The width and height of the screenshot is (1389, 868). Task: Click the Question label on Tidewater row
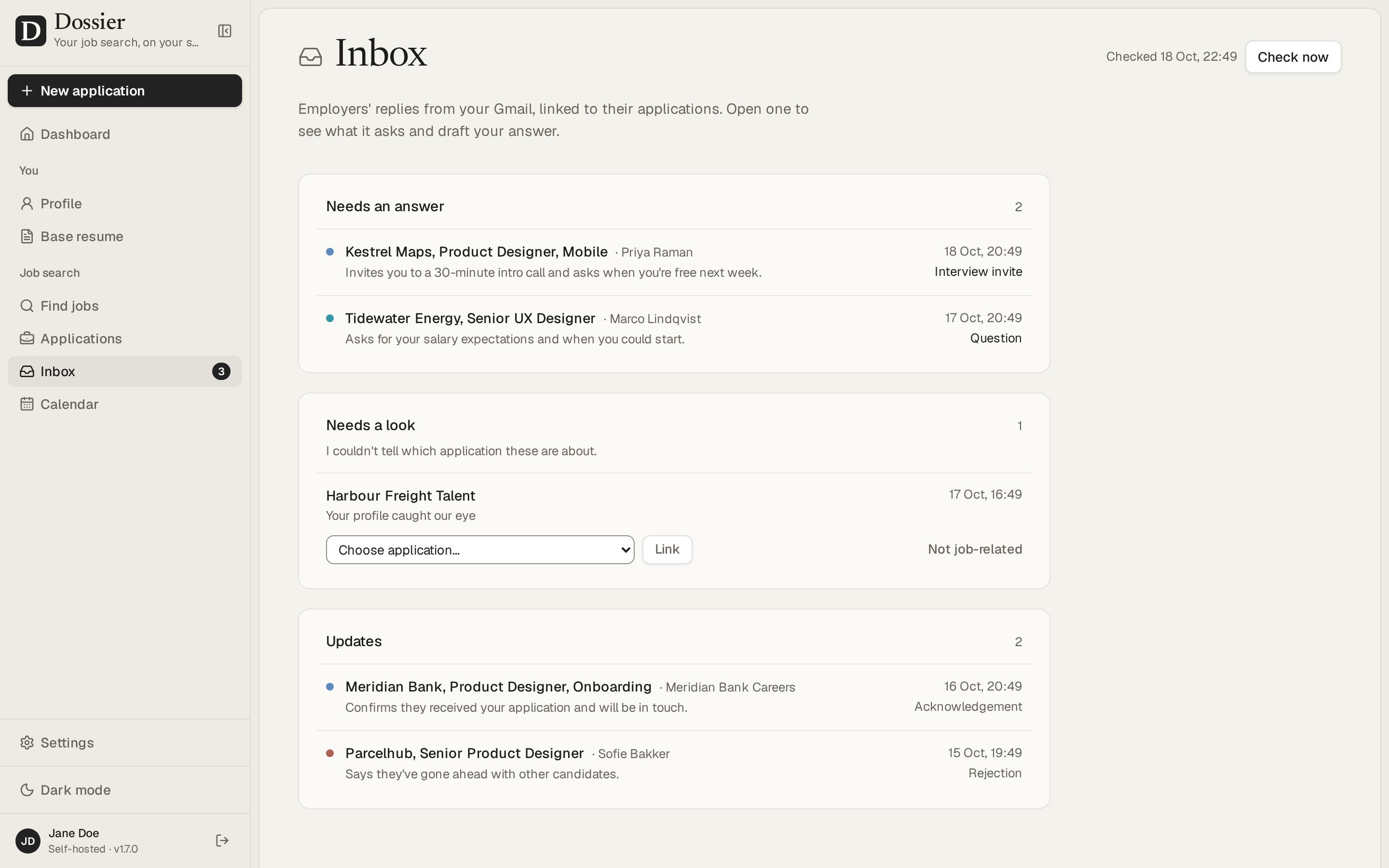tap(996, 338)
